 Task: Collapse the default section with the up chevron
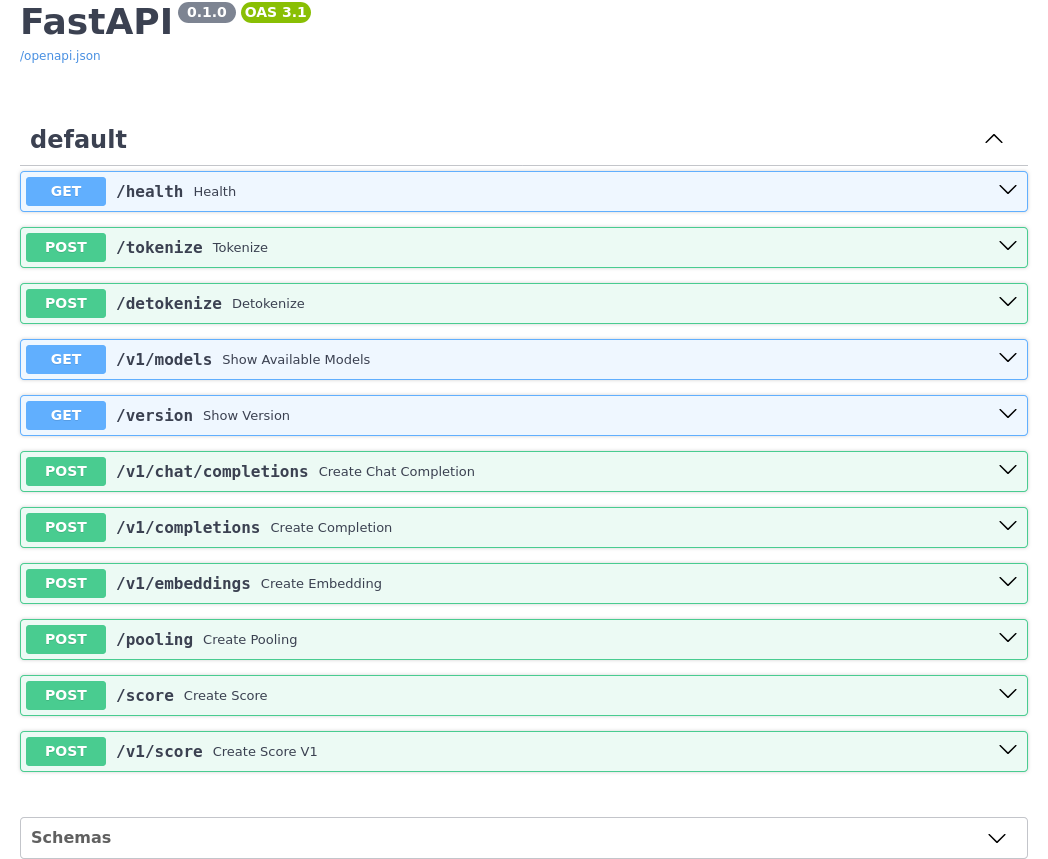(x=994, y=139)
